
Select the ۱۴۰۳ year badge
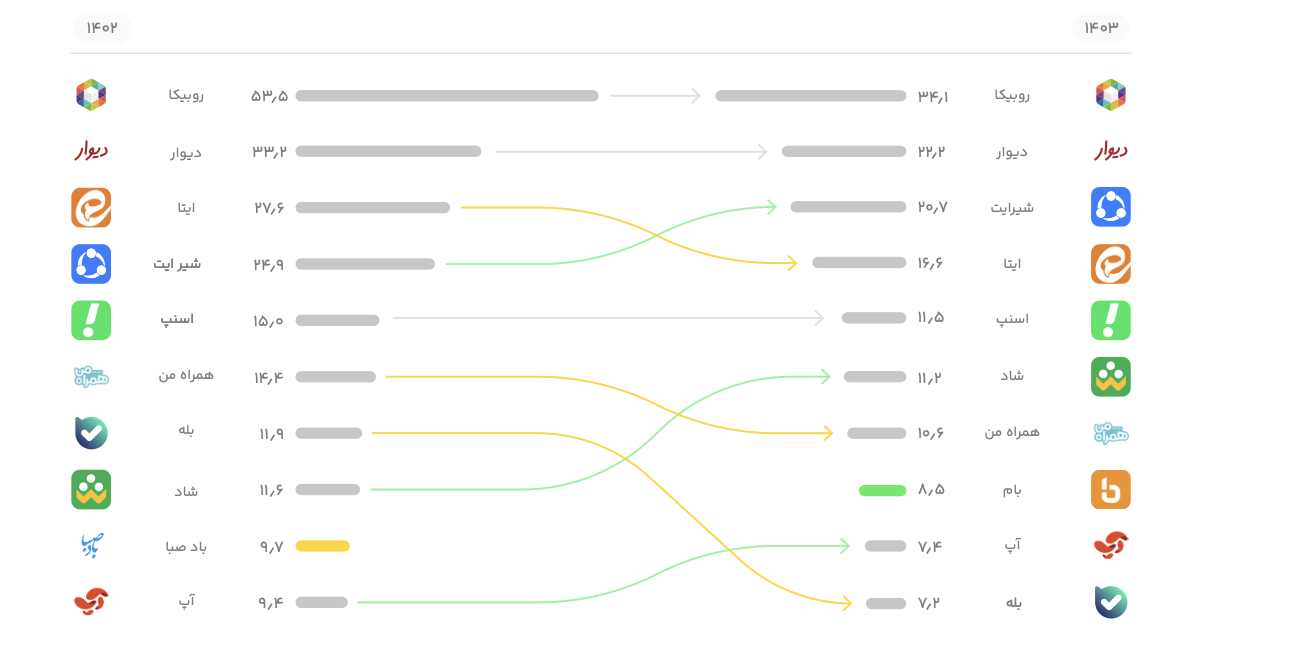[x=1101, y=28]
